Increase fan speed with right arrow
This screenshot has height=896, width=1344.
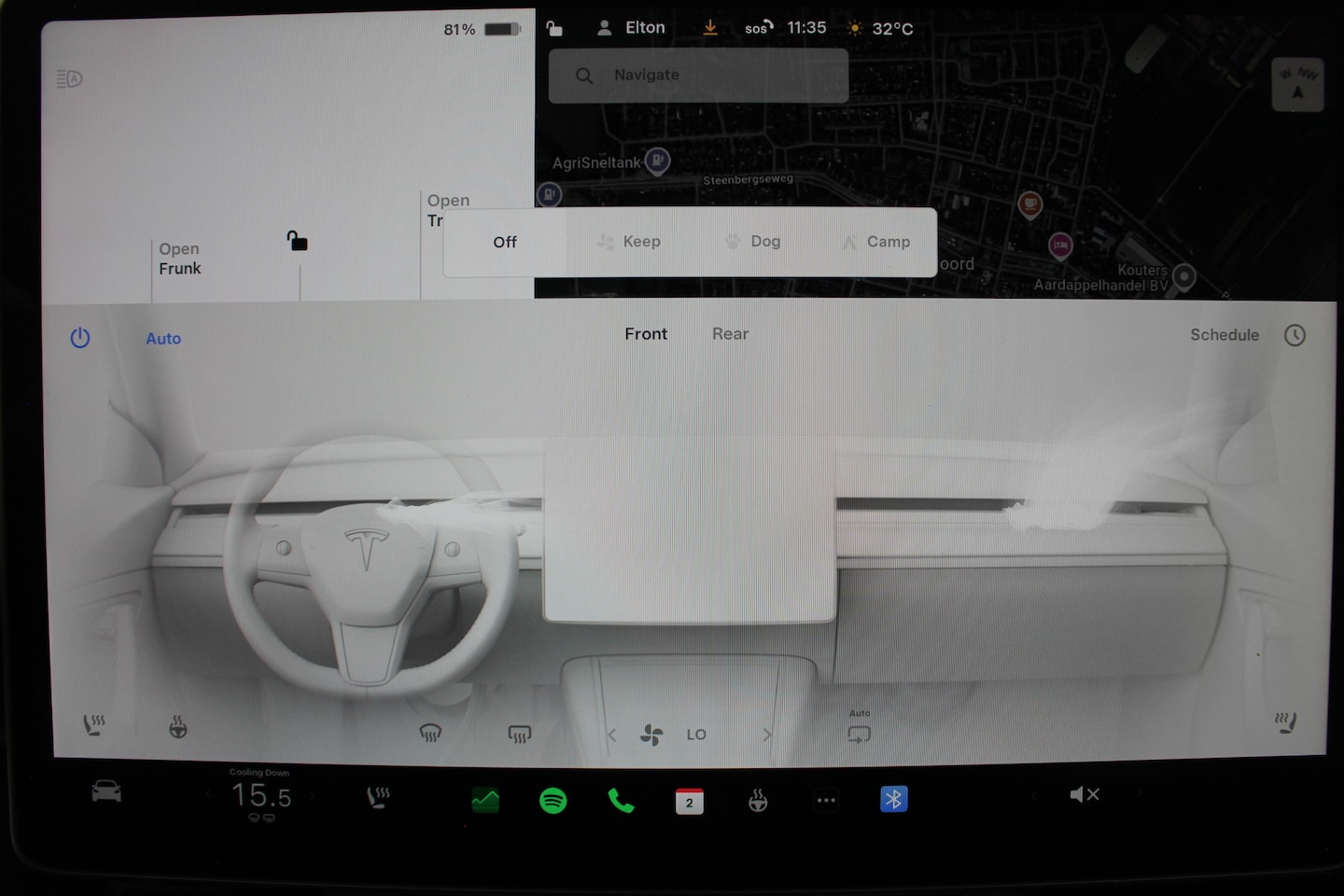(767, 735)
